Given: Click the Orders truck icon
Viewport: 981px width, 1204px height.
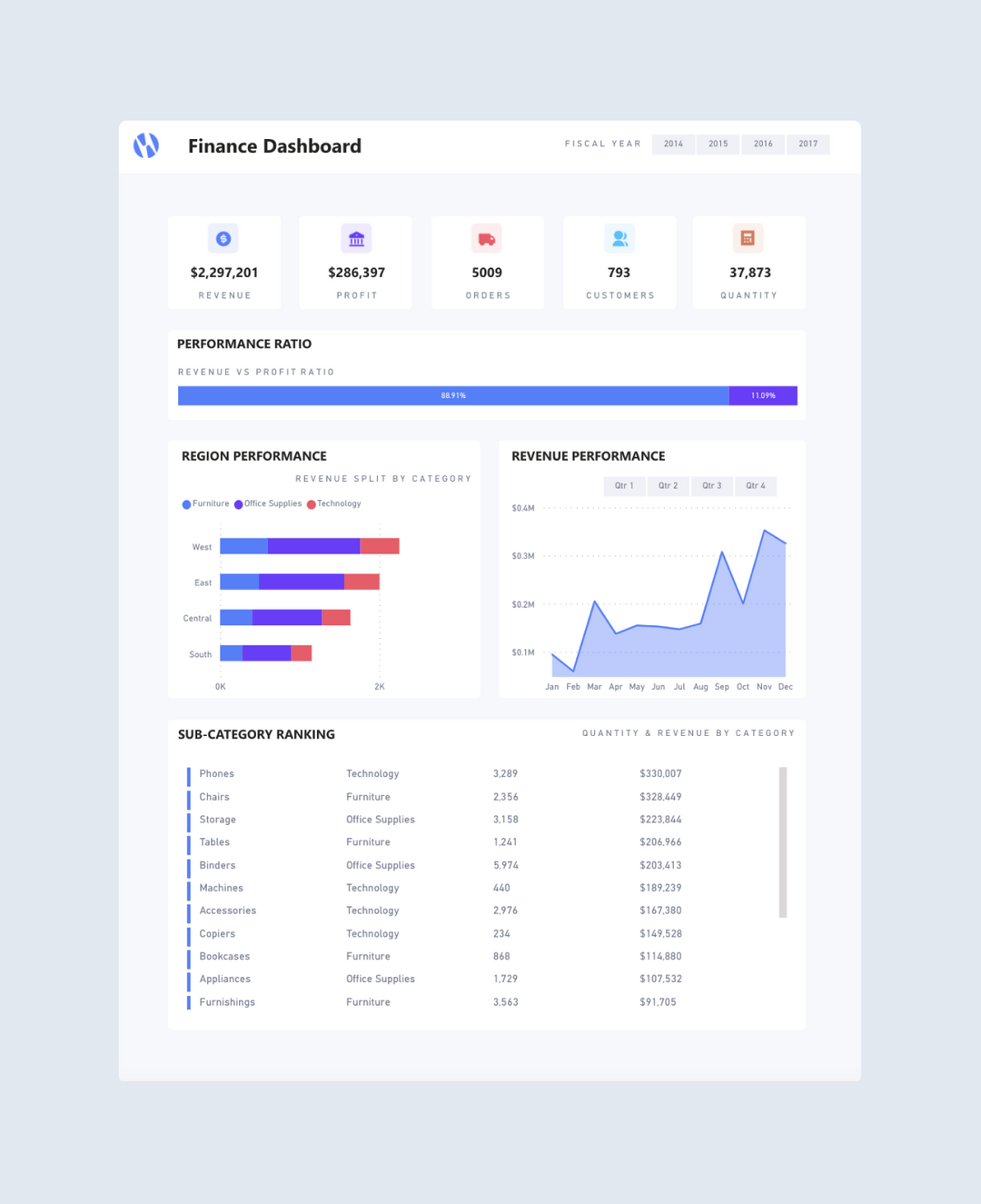Looking at the screenshot, I should (487, 237).
